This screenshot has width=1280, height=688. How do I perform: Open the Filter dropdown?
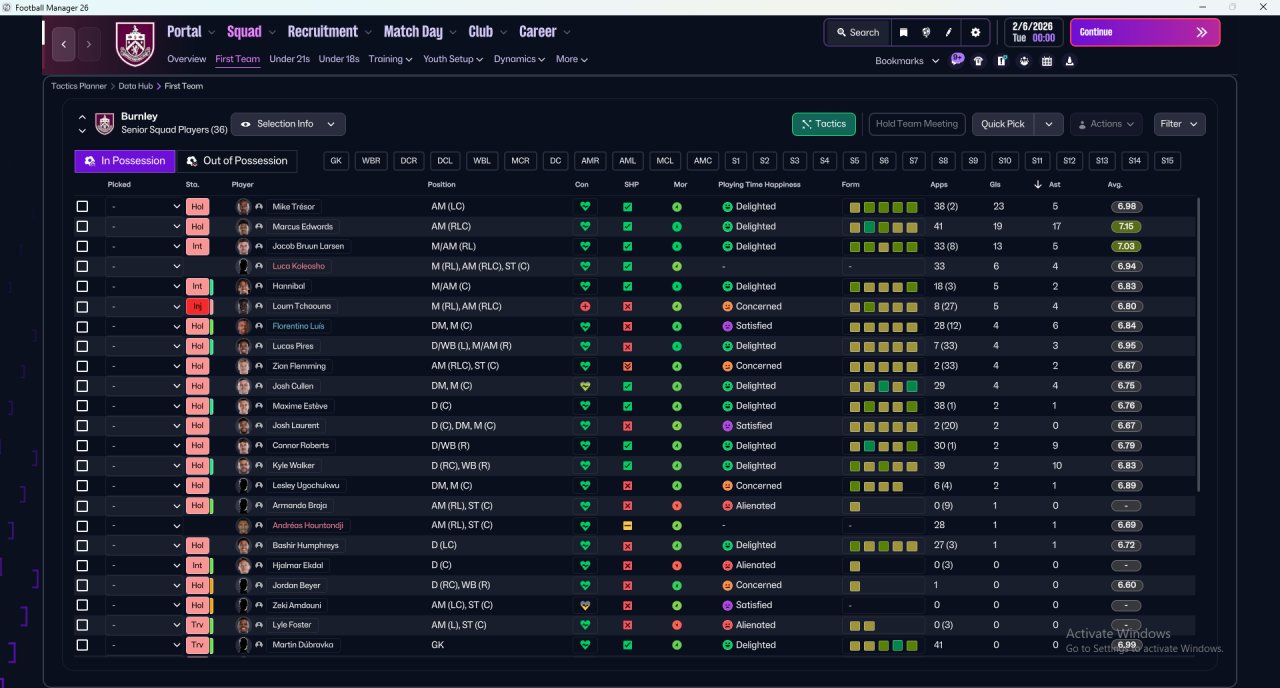1179,124
